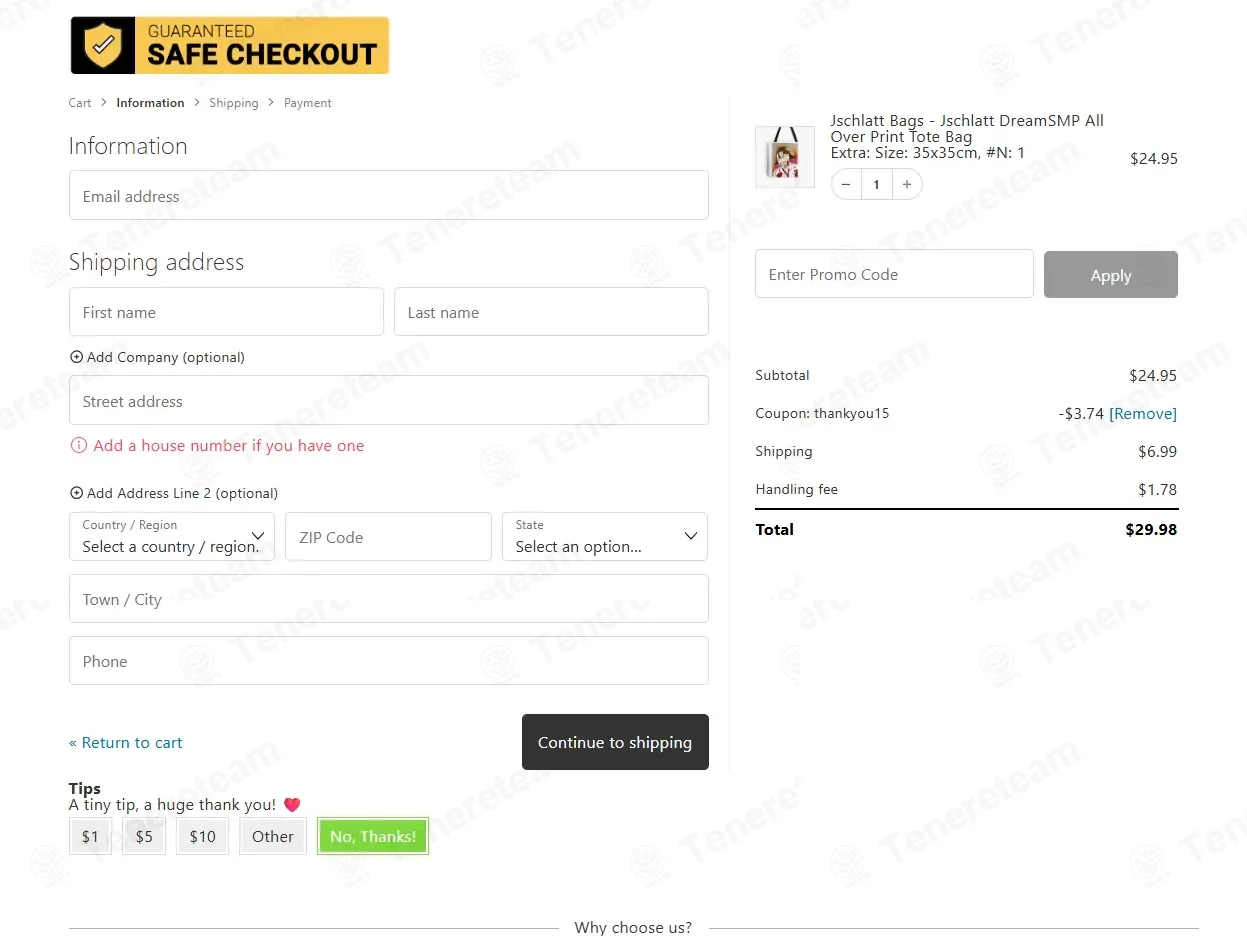The image size is (1247, 936).
Task: Click the ZIP Code field
Action: tap(388, 537)
